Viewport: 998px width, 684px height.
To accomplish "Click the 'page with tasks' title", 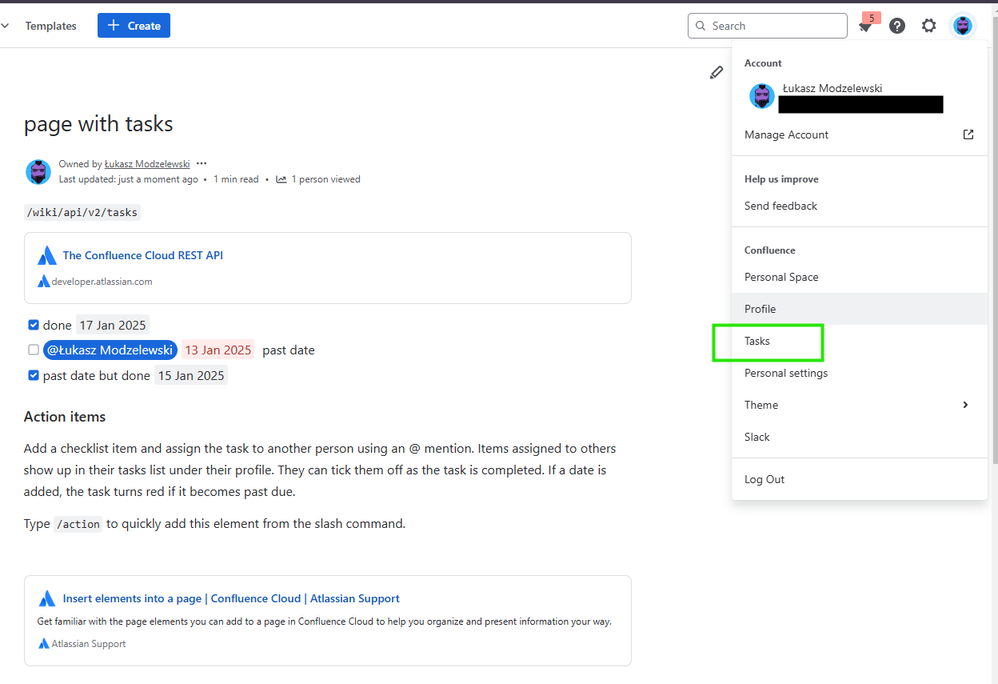I will pyautogui.click(x=99, y=124).
